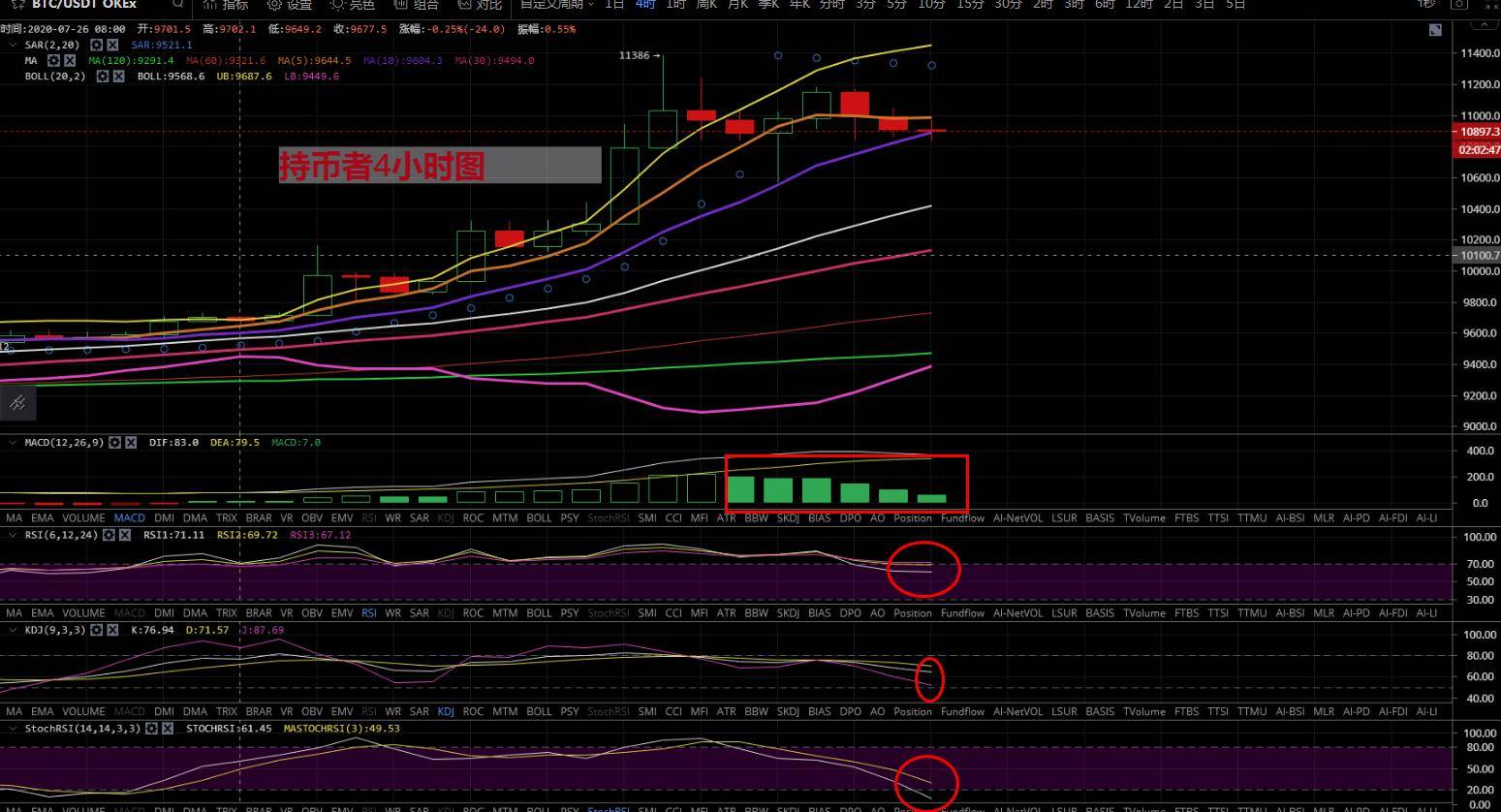Screen dimensions: 1501x812
Task: Click the 02:02:47 countdown timer label
Action: 1477,149
